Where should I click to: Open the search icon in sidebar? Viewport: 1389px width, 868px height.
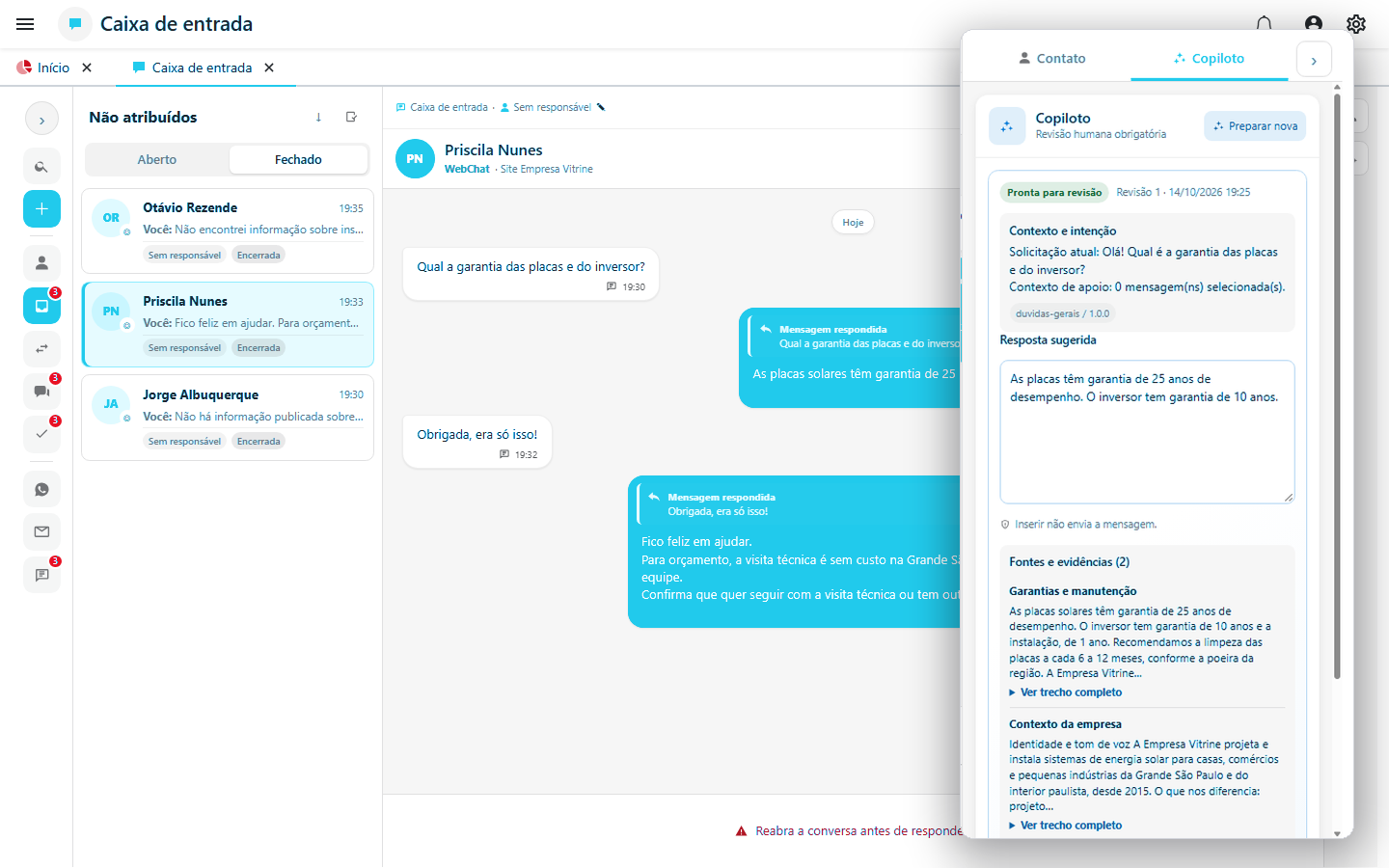[41, 167]
